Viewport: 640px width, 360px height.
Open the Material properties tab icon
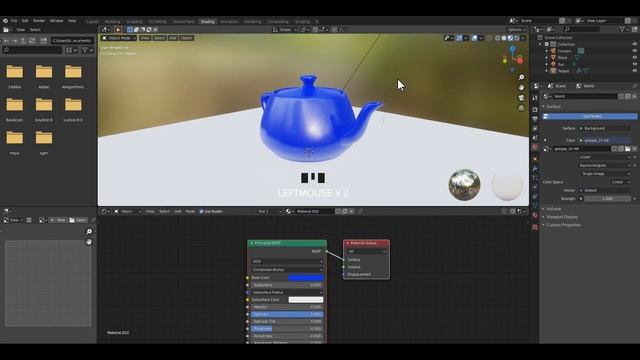535,216
